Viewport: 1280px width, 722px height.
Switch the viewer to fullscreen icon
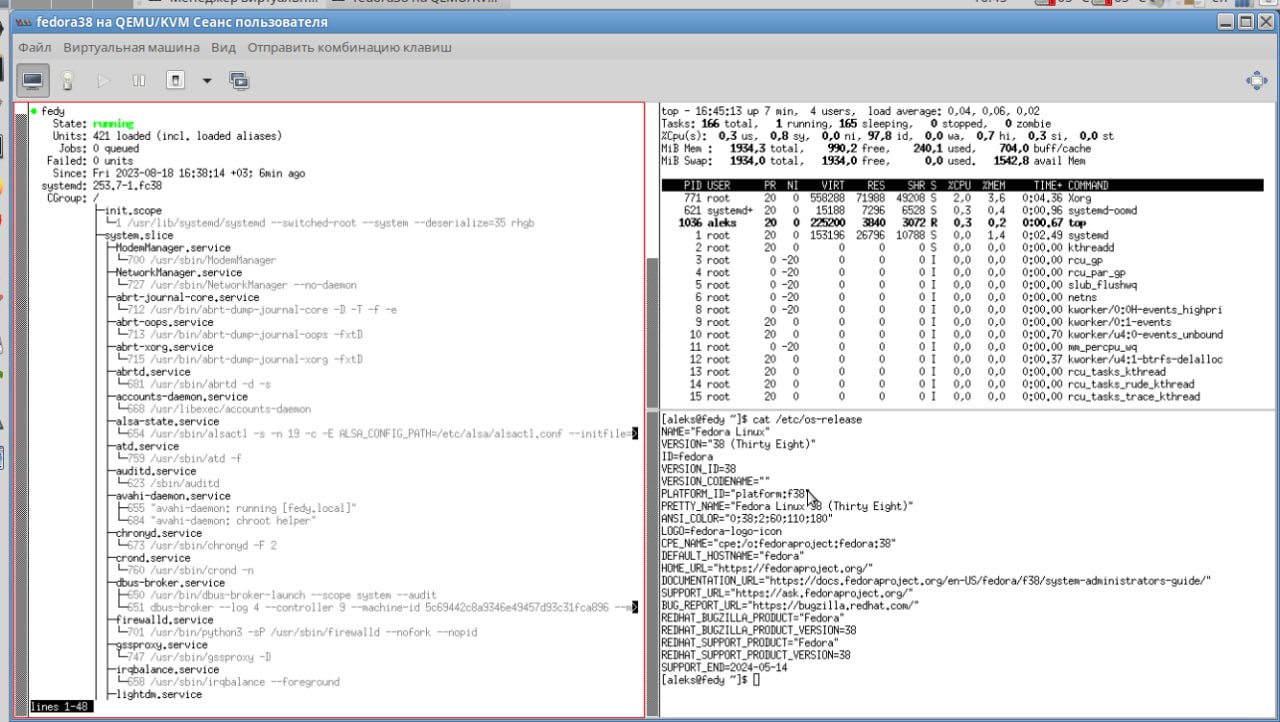coord(1256,81)
